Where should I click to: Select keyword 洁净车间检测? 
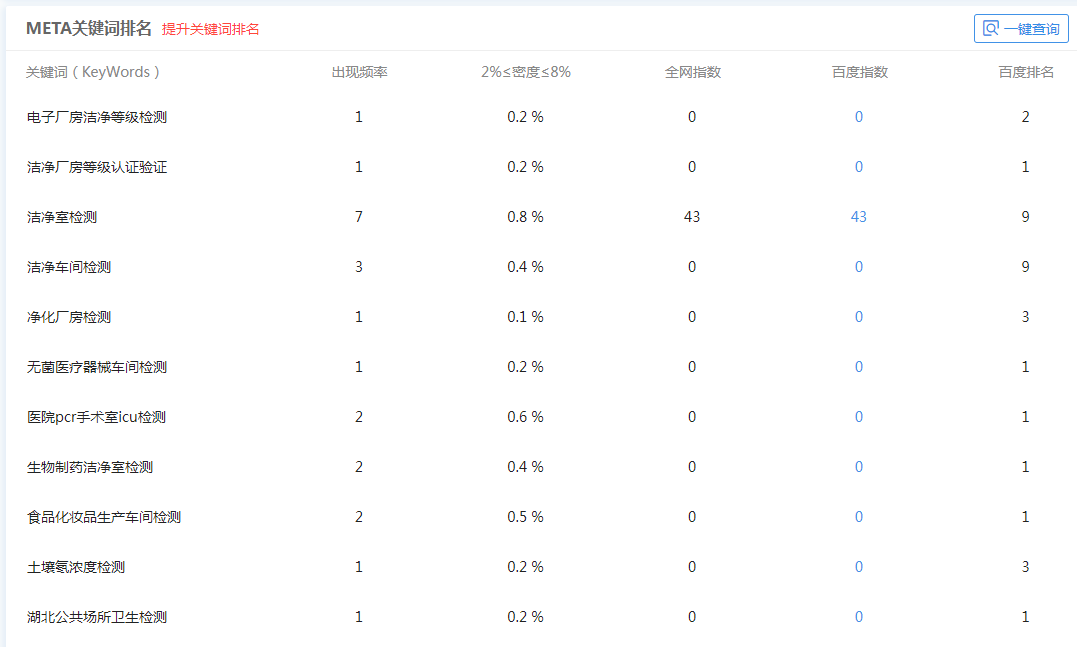(x=69, y=267)
